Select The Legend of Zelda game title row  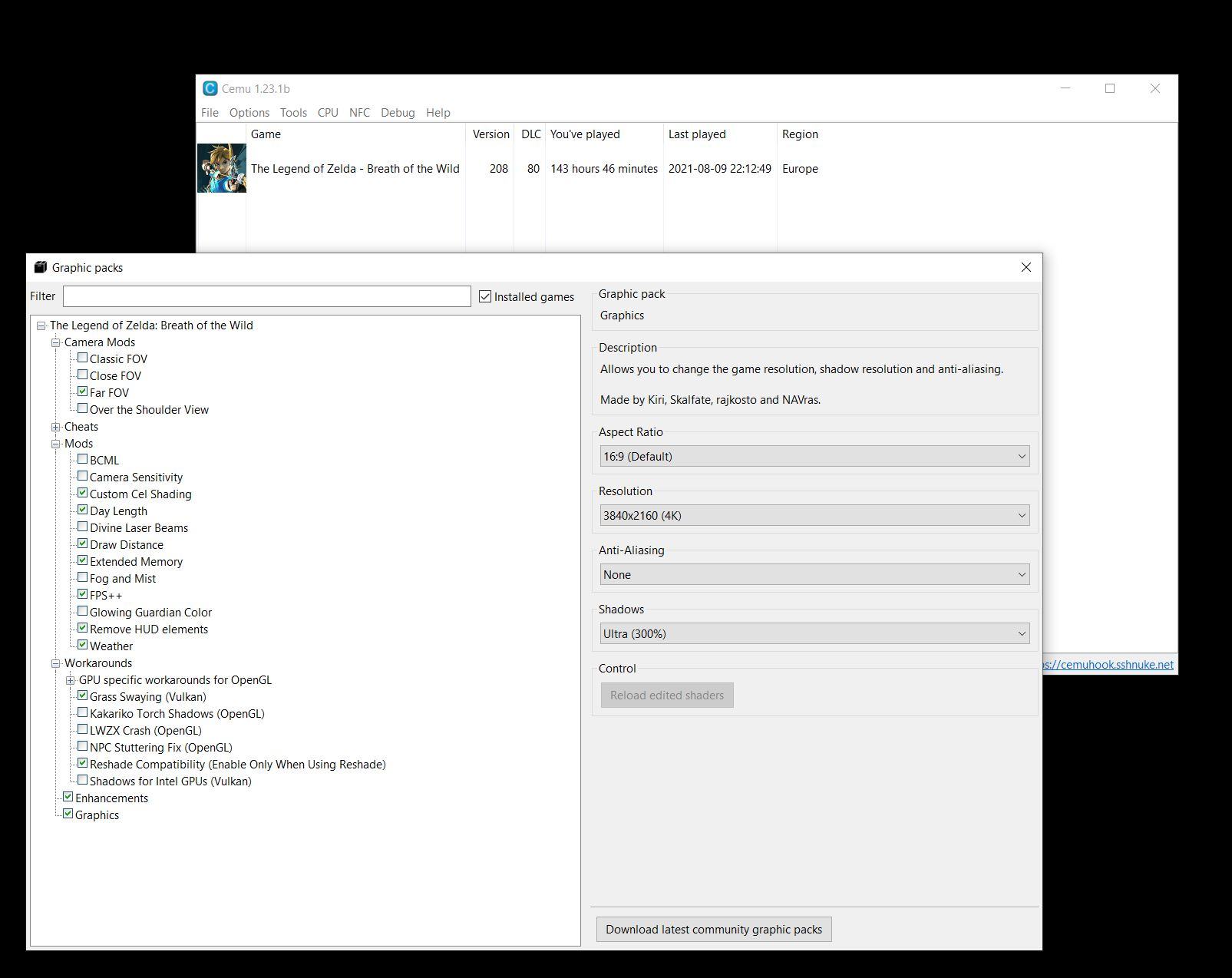click(x=355, y=168)
